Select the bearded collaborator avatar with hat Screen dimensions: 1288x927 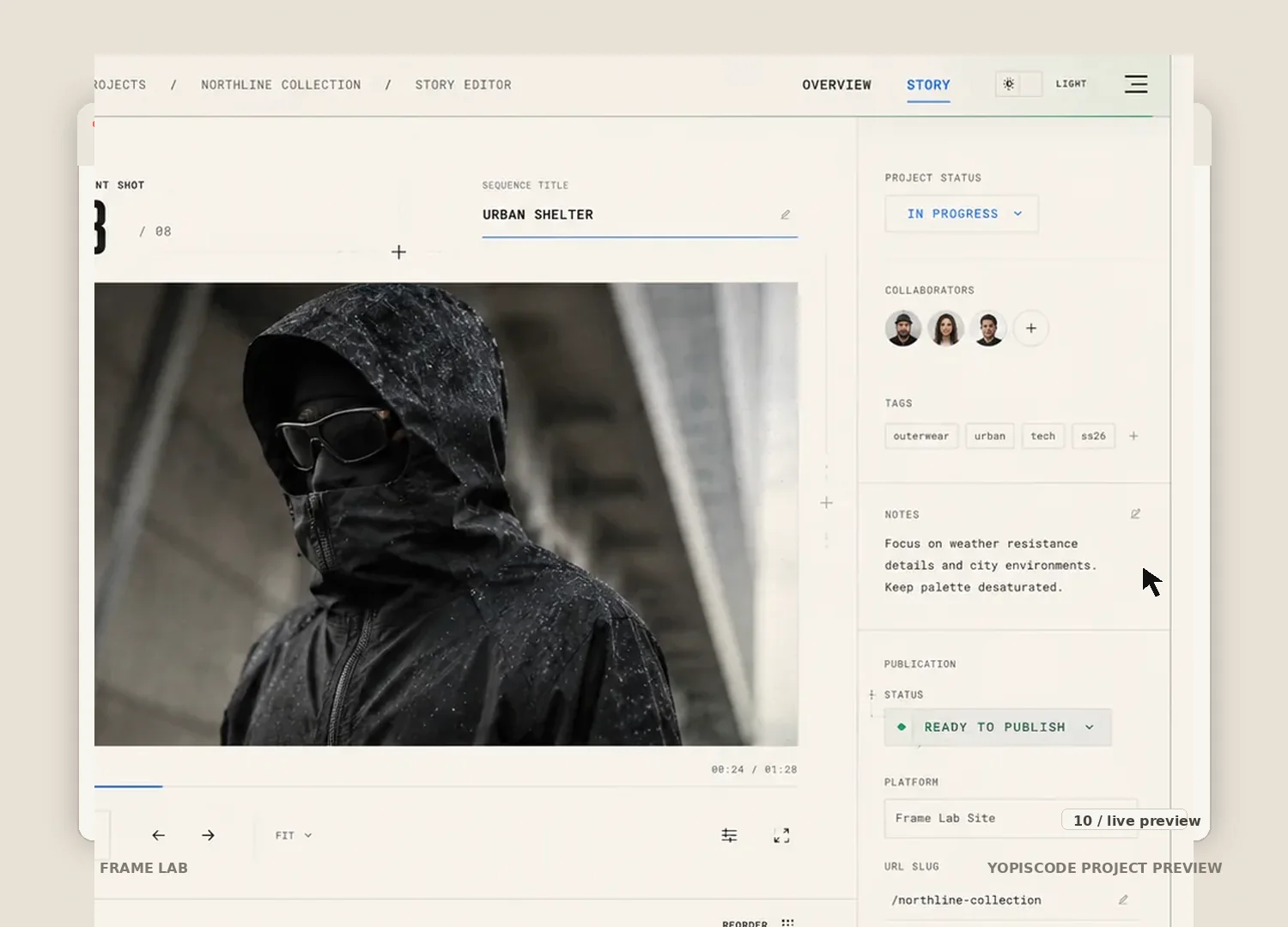(903, 328)
